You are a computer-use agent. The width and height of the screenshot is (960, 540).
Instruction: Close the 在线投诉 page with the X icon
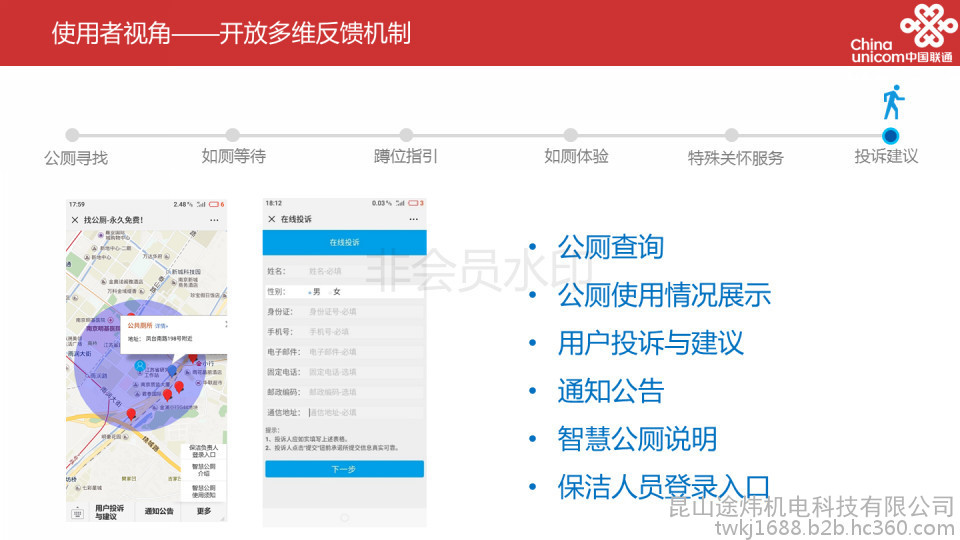click(272, 219)
